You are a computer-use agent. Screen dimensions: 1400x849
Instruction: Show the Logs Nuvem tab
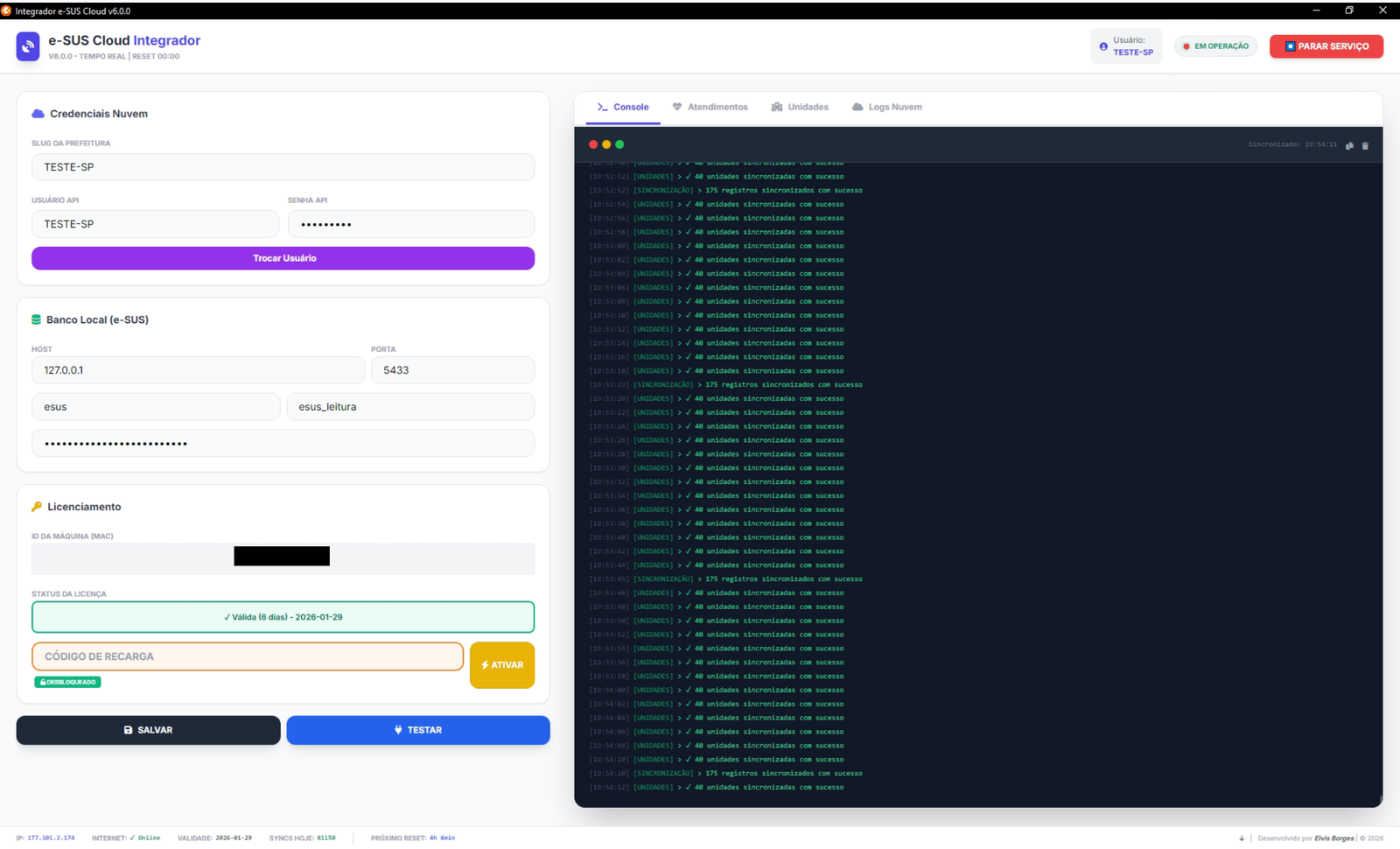(886, 108)
